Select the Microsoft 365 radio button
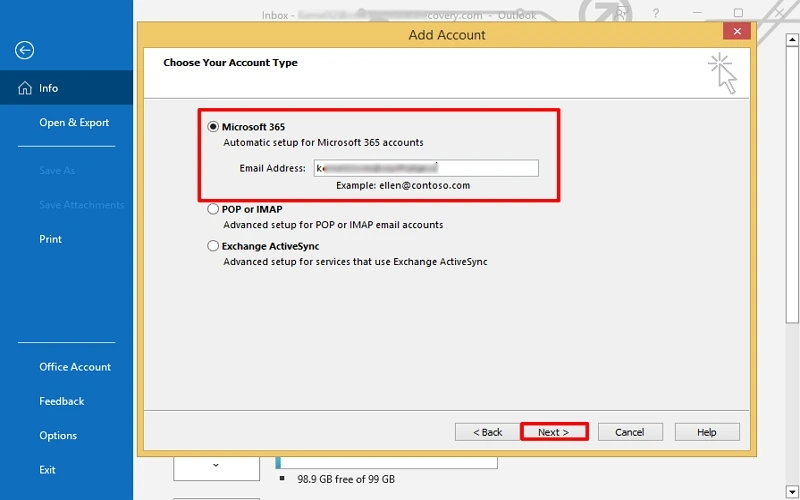Image resolution: width=800 pixels, height=500 pixels. tap(213, 127)
